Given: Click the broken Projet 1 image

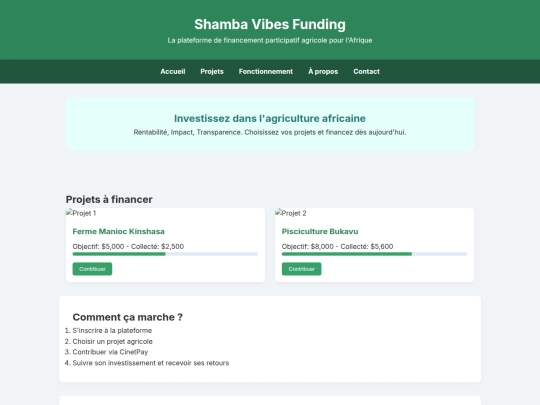Looking at the screenshot, I should click(x=81, y=213).
